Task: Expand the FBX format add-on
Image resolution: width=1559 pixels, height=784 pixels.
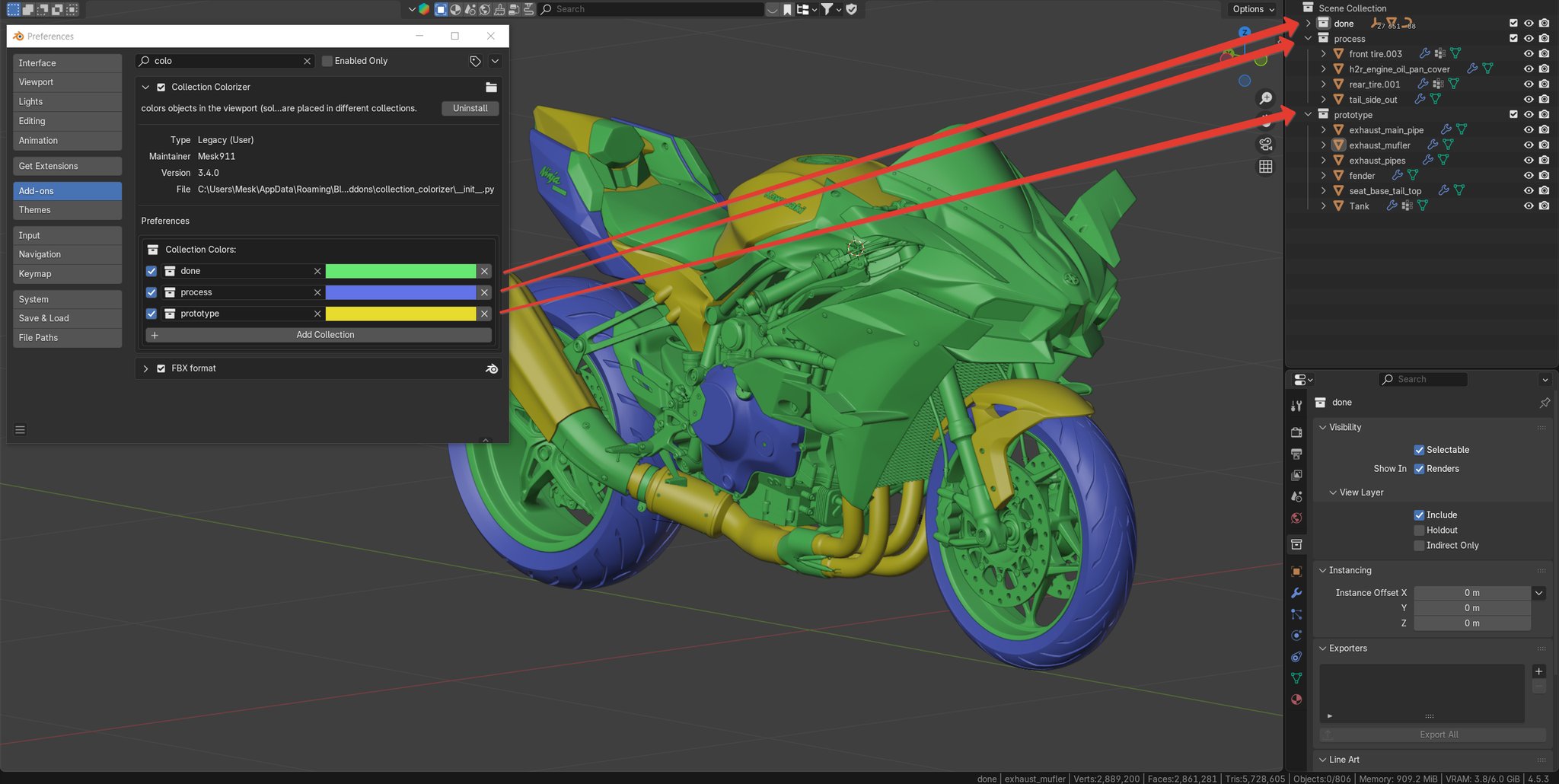Action: 145,368
